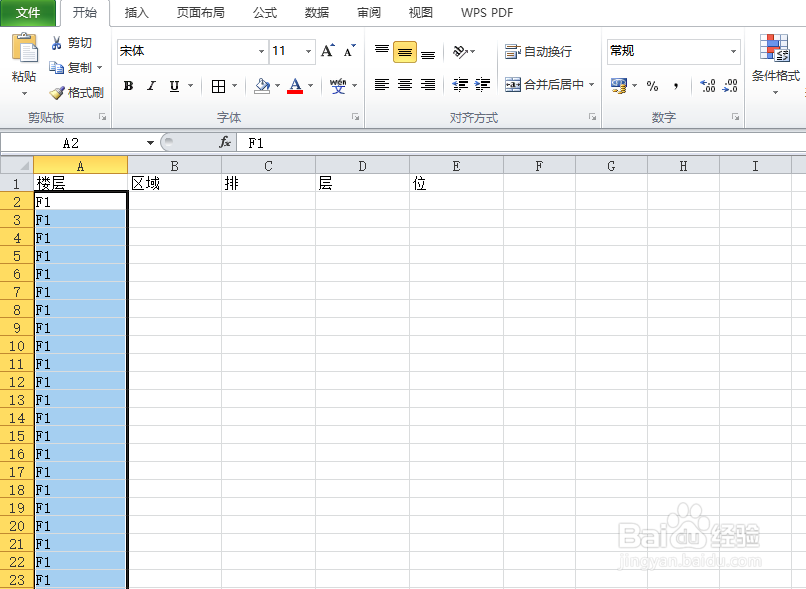Toggle Bold formatting

[129, 86]
